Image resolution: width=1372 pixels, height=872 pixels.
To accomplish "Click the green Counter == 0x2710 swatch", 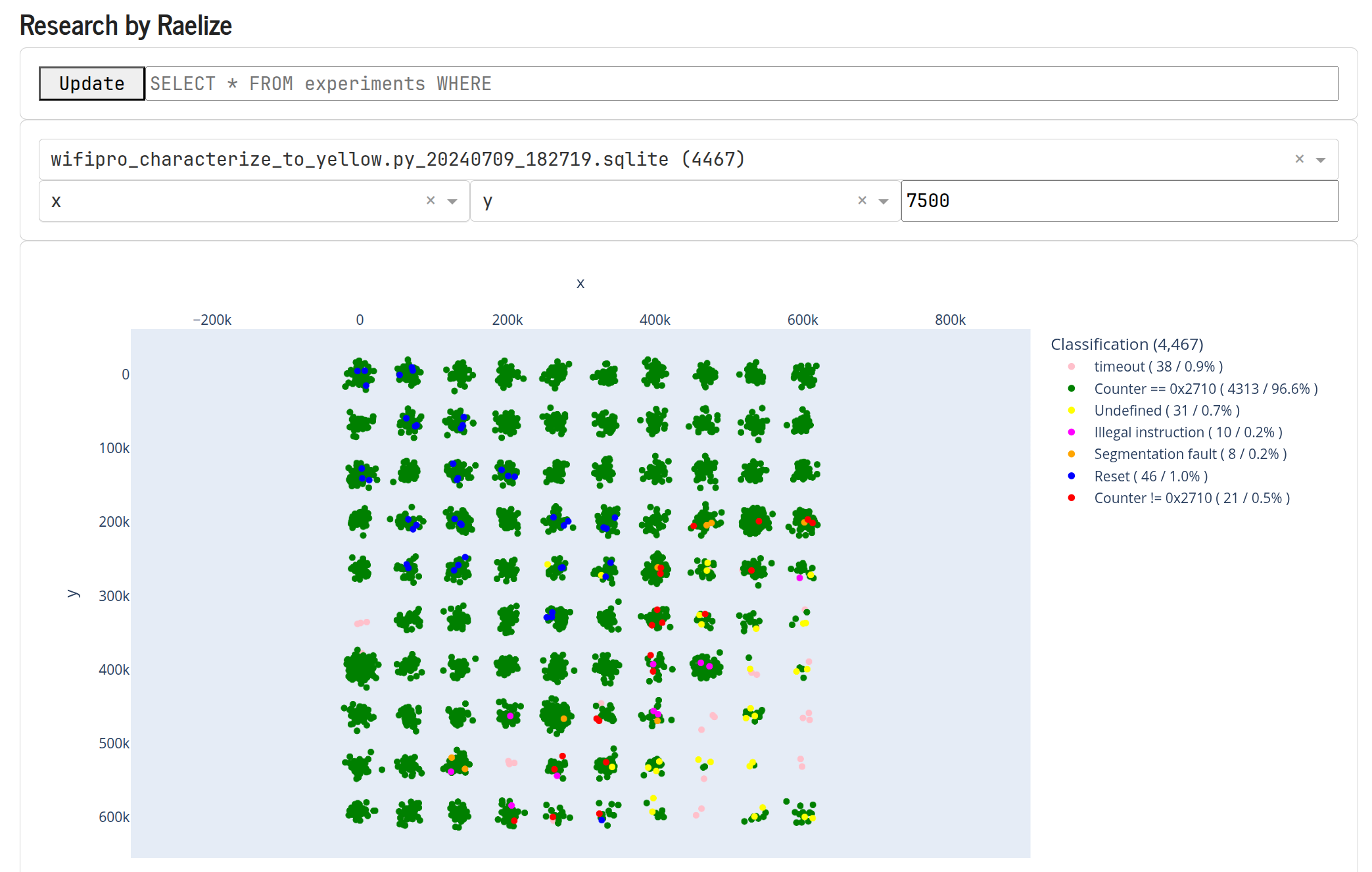I will coord(1072,389).
